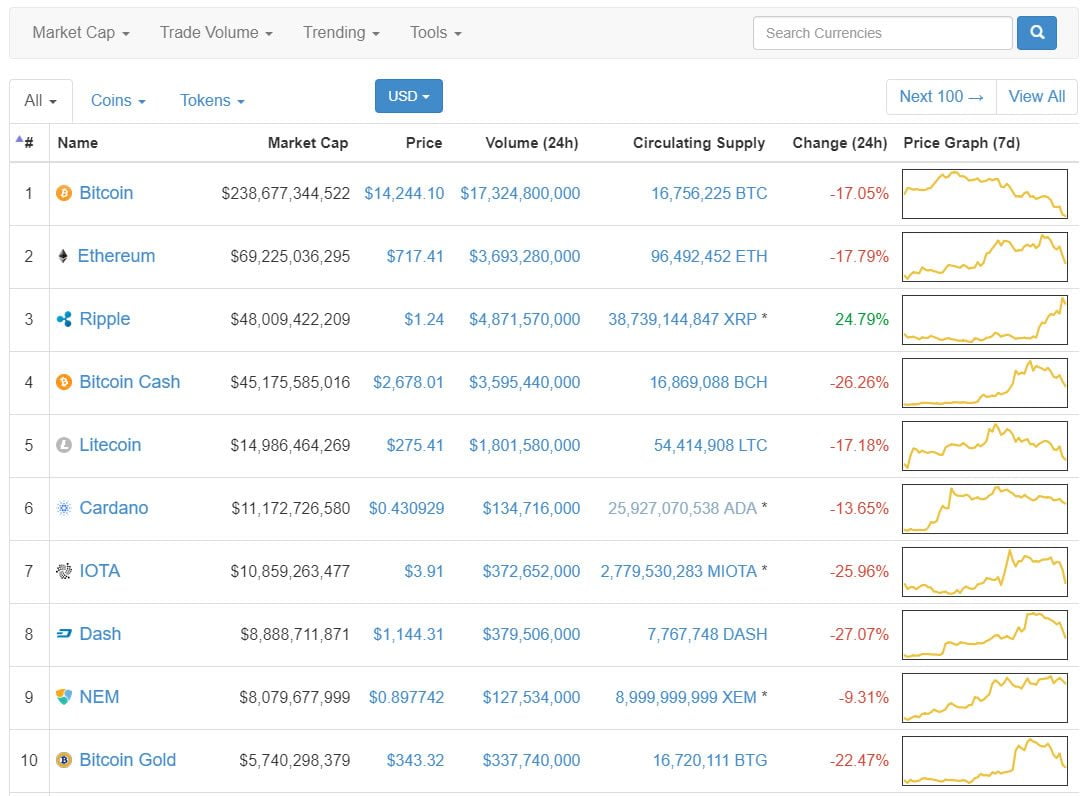
Task: Open Ripple's 7-day price graph
Action: [984, 320]
